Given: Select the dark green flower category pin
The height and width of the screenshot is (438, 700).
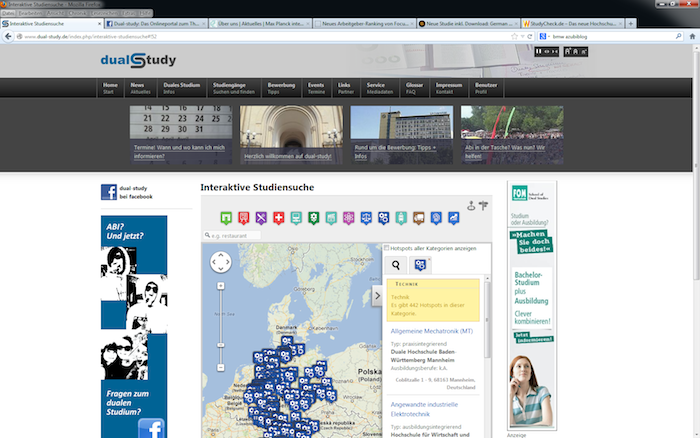Looking at the screenshot, I should pos(313,218).
